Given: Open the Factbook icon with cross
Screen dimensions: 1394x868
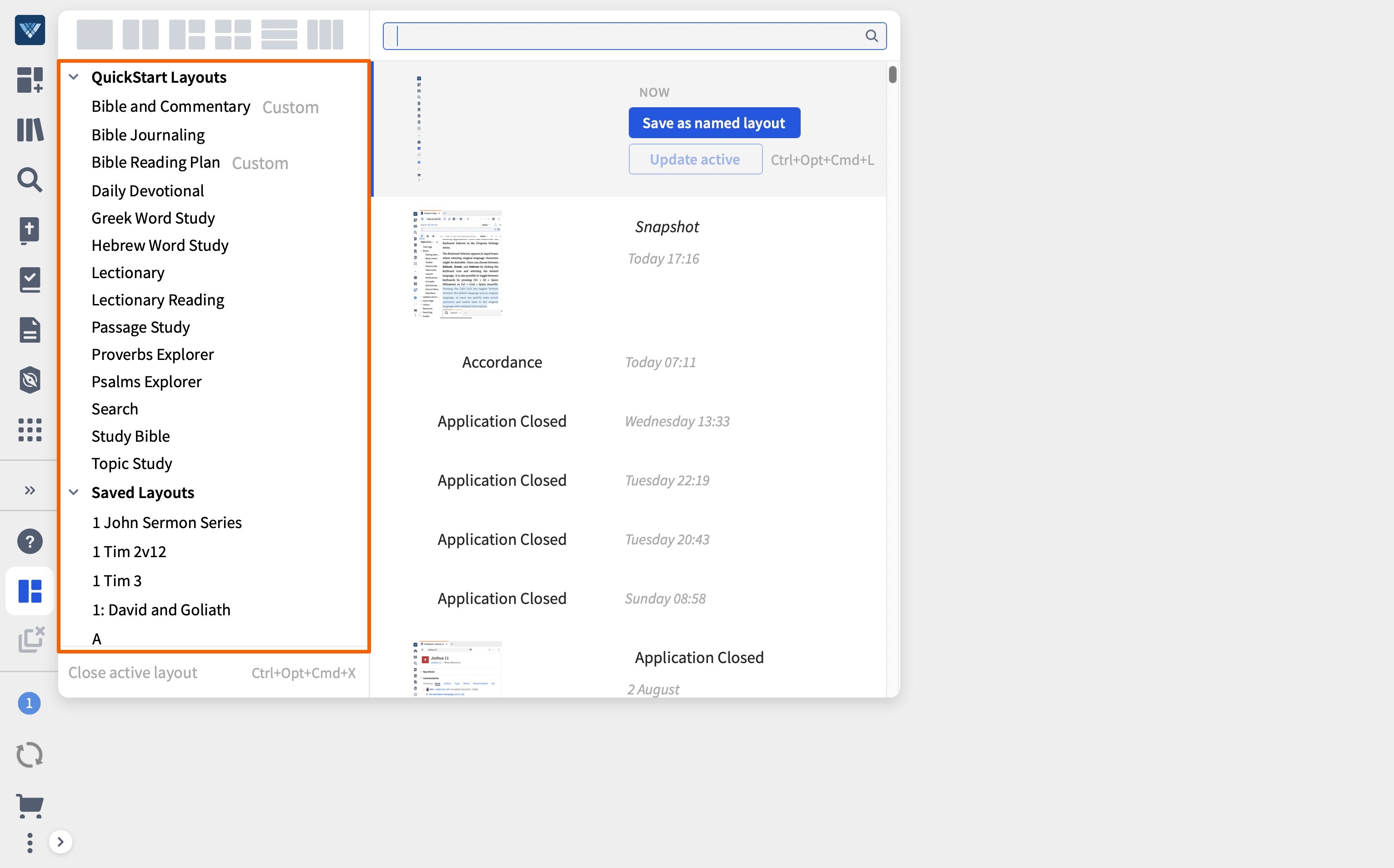Looking at the screenshot, I should (x=30, y=230).
